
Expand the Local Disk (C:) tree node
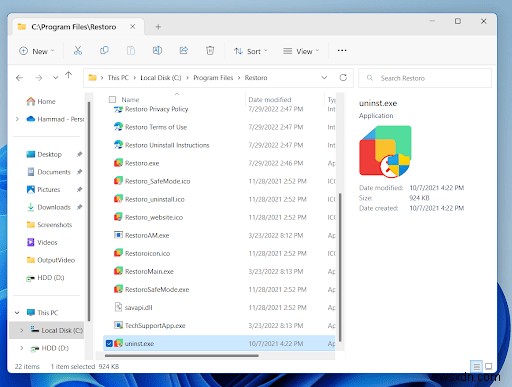[x=22, y=330]
